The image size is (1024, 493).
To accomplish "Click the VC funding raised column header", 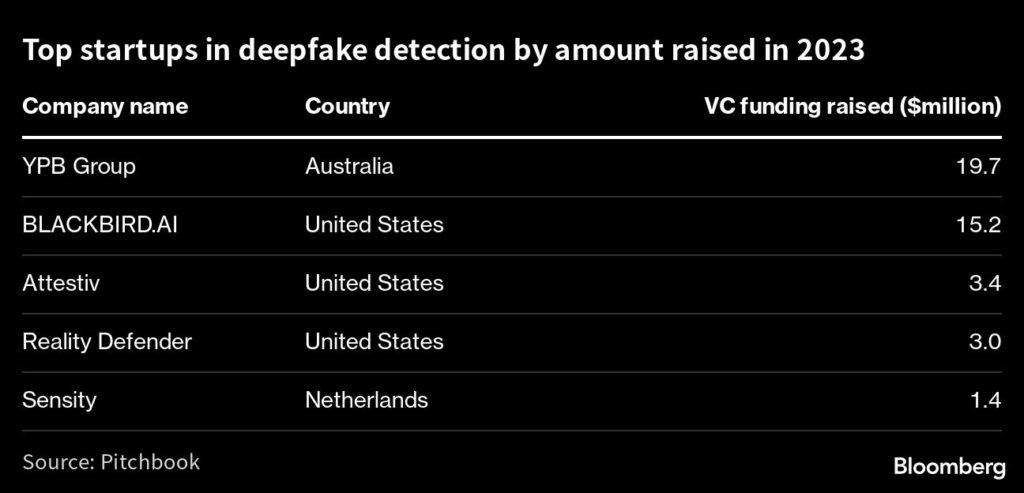I will coord(853,106).
